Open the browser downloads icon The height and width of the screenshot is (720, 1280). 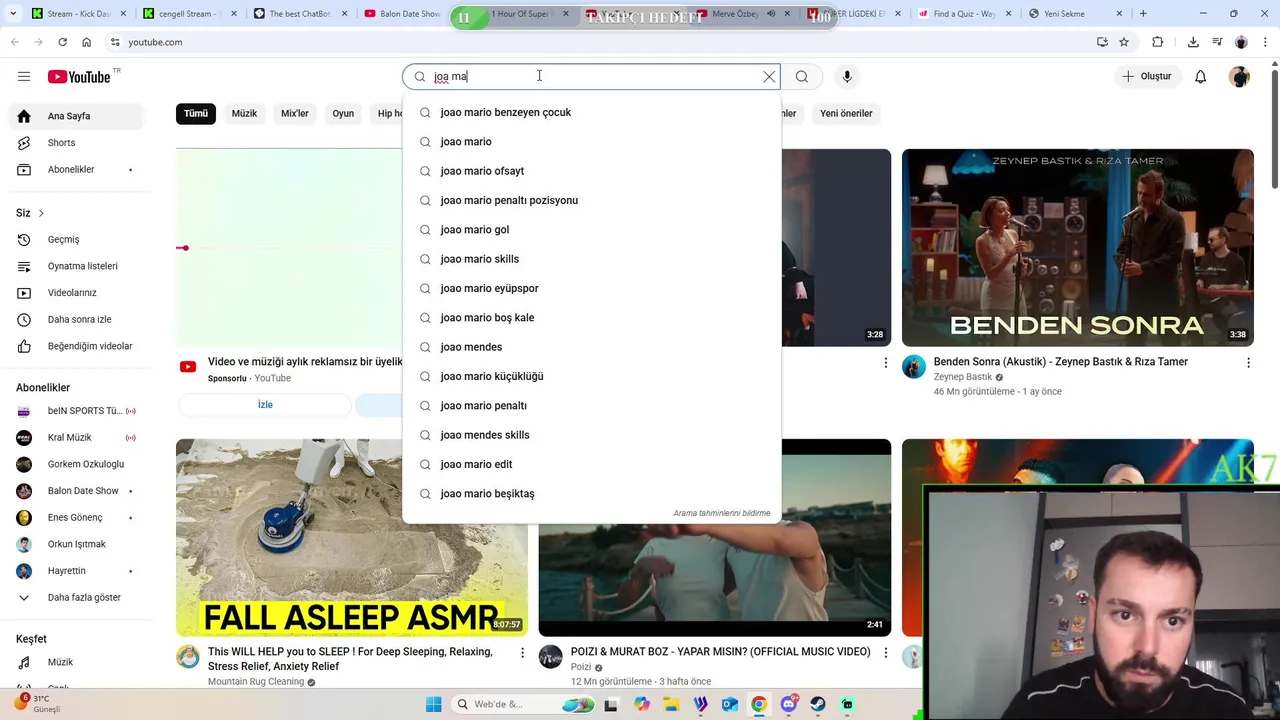click(1193, 42)
